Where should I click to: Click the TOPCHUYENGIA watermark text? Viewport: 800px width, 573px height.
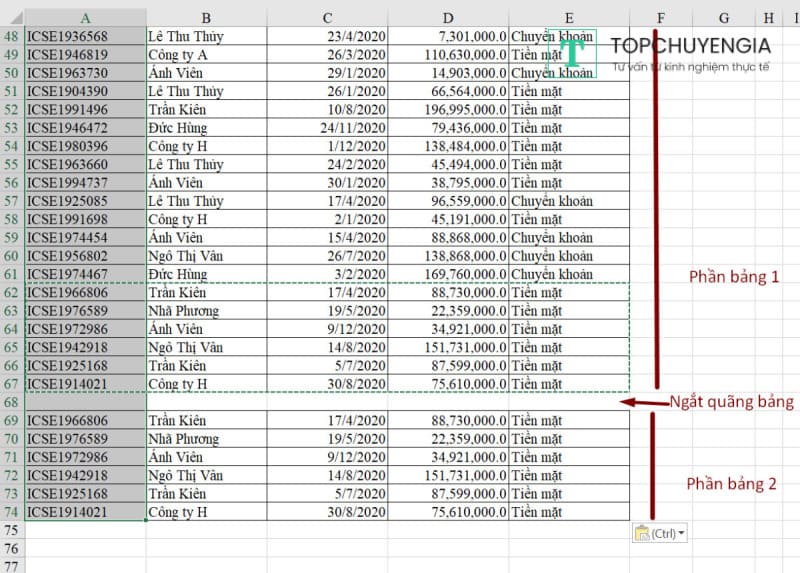(x=690, y=45)
